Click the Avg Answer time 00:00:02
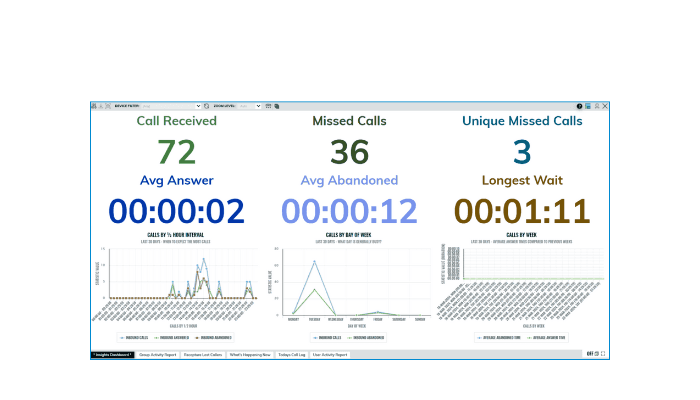This screenshot has width=700, height=400. pos(177,211)
